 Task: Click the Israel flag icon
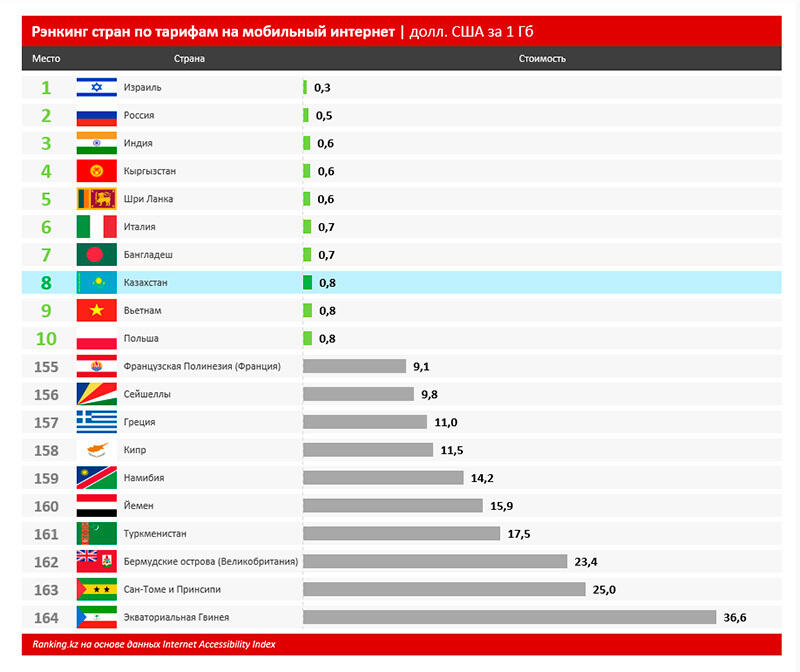click(97, 88)
